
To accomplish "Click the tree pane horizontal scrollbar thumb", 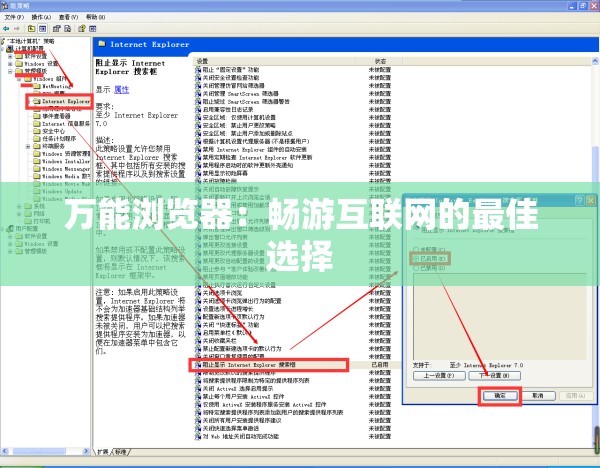I will point(39,452).
